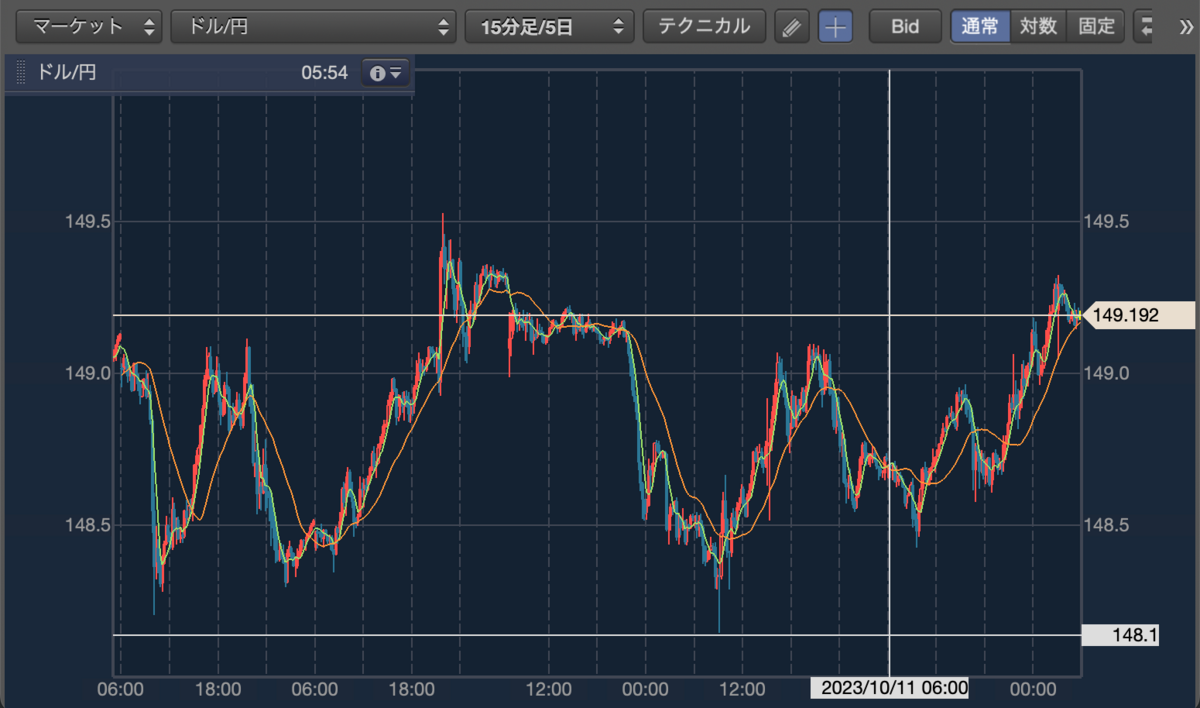Click the 05:54 time in chart header
Image resolution: width=1200 pixels, height=708 pixels.
point(324,73)
